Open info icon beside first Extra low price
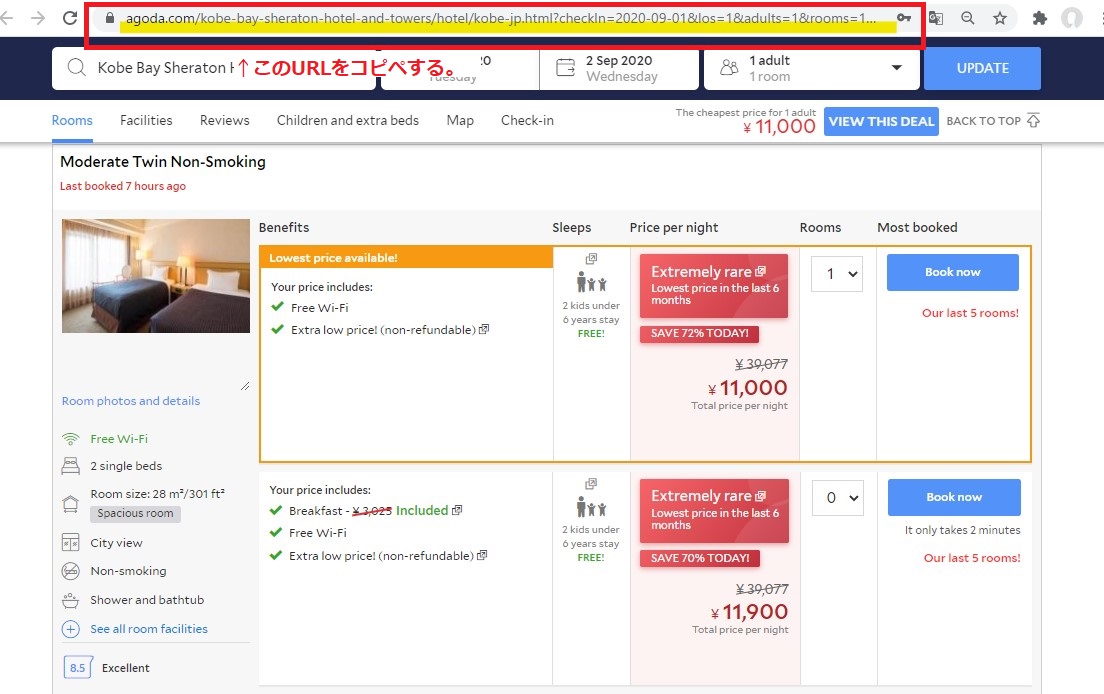Image resolution: width=1104 pixels, height=694 pixels. [x=484, y=329]
